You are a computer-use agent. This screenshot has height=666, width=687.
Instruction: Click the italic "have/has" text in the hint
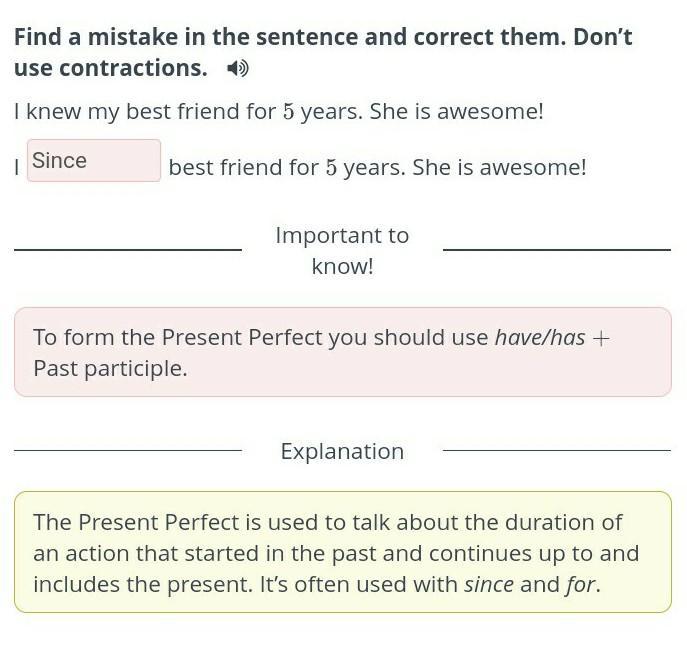point(540,337)
